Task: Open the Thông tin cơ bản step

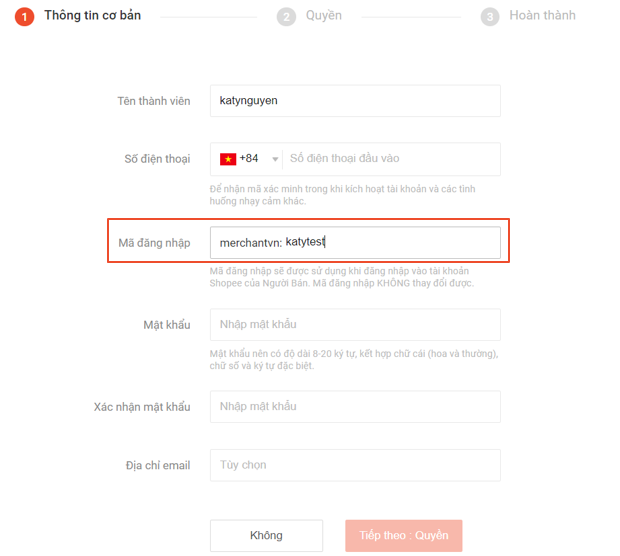Action: [x=93, y=15]
